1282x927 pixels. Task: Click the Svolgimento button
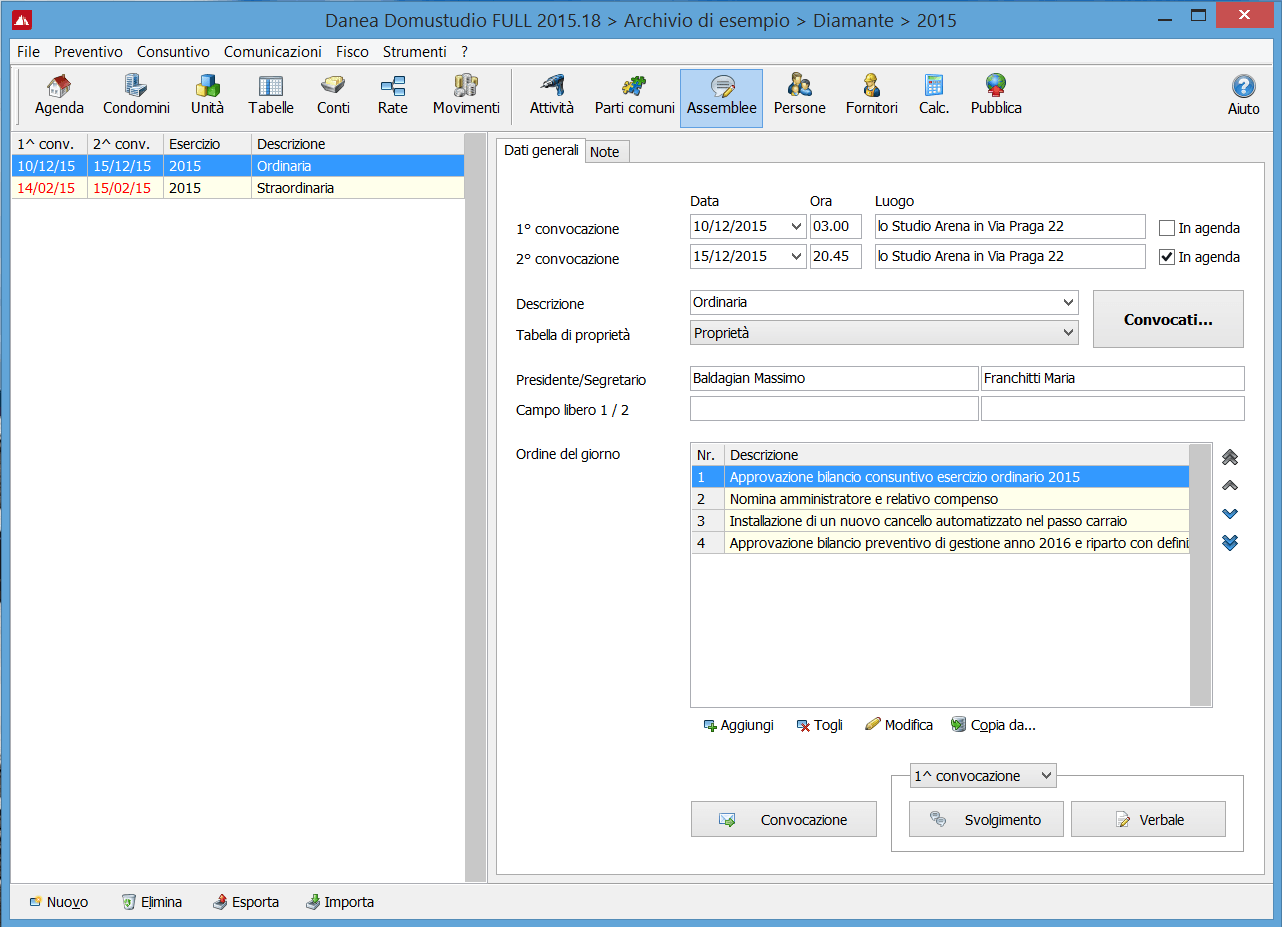(x=986, y=819)
